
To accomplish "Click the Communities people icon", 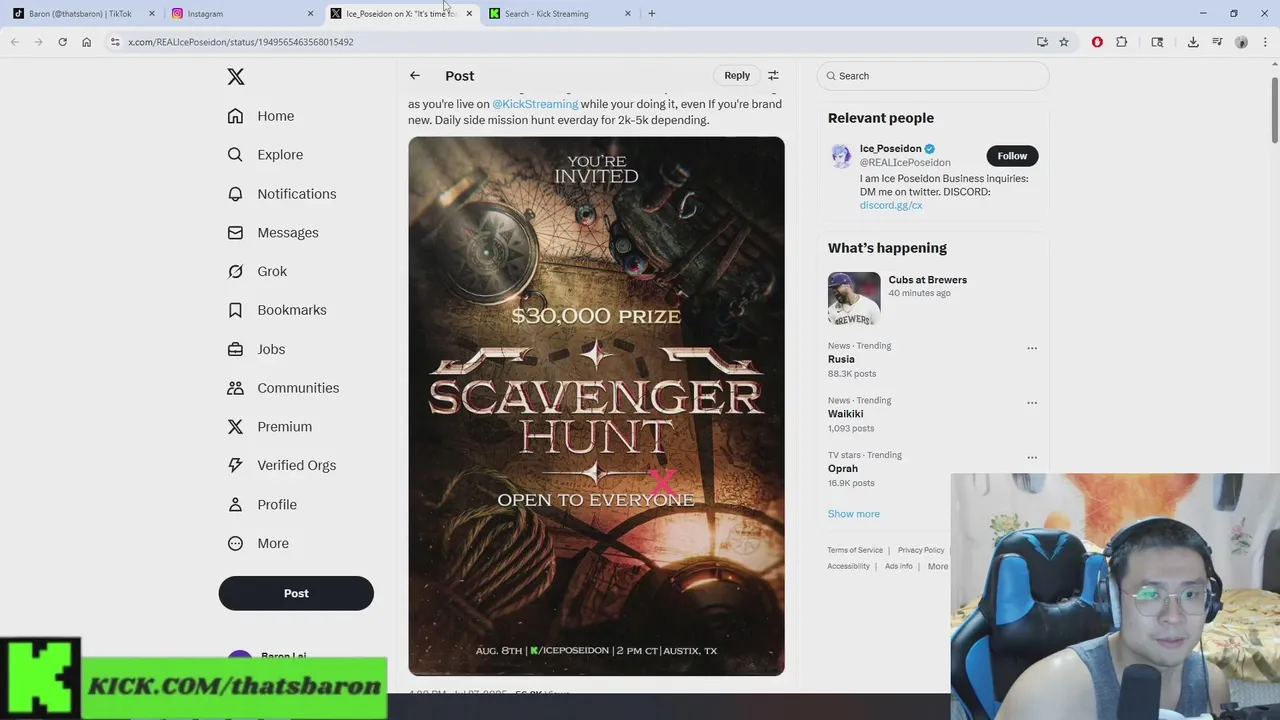I will 235,388.
